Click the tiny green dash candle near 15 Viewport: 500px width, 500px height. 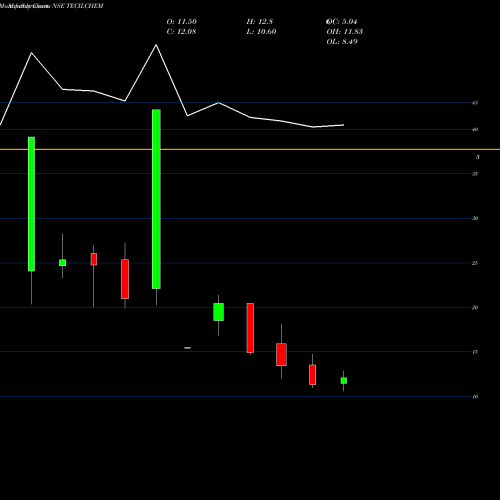click(187, 348)
